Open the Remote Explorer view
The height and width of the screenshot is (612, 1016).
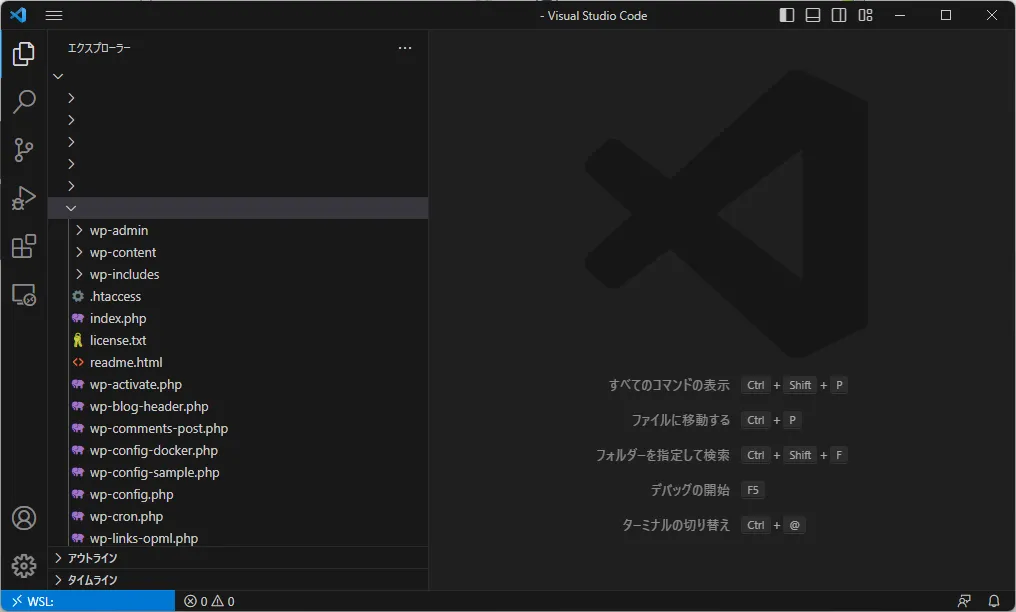point(24,295)
